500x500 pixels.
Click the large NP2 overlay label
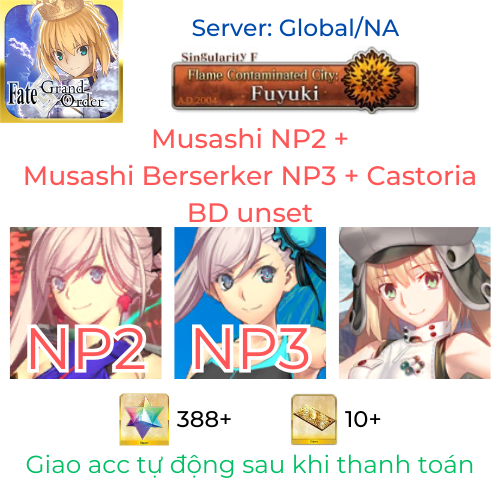pyautogui.click(x=87, y=349)
